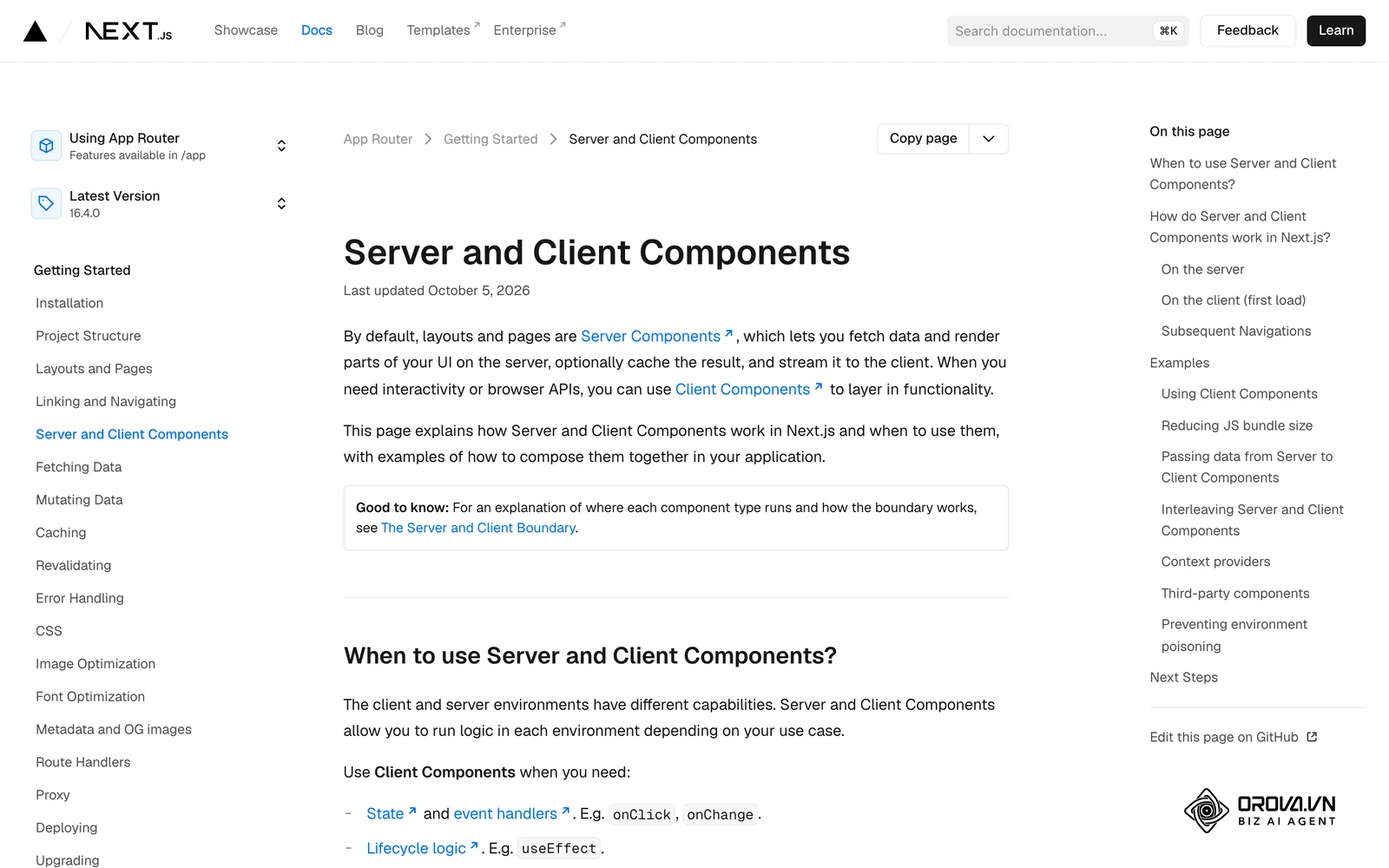Image resolution: width=1389 pixels, height=868 pixels.
Task: Open Image Optimization sidebar item
Action: tap(95, 664)
